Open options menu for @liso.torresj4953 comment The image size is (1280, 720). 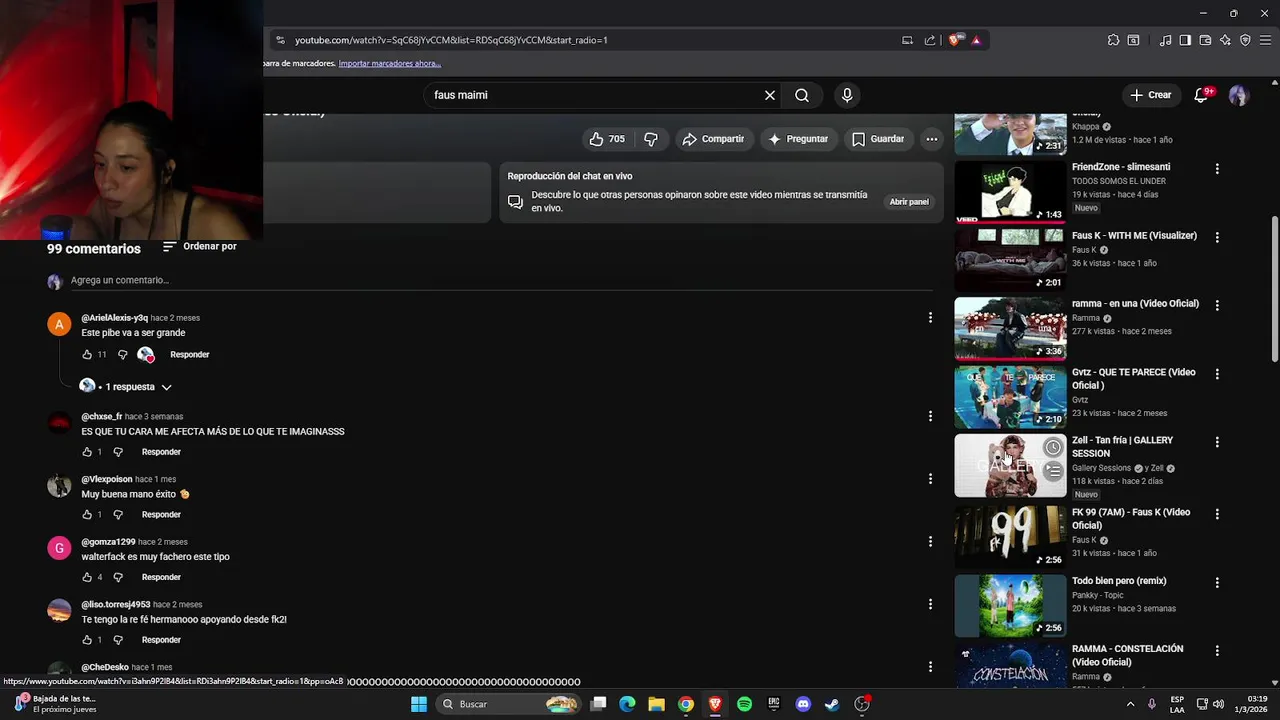point(930,604)
